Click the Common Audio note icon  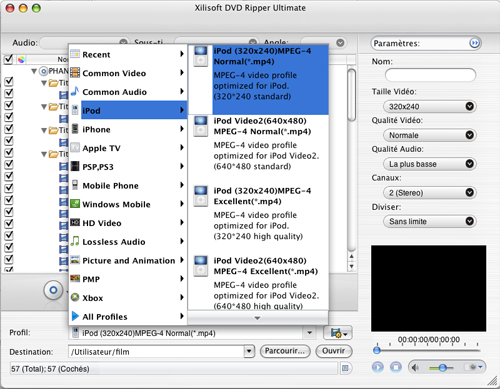[75, 91]
